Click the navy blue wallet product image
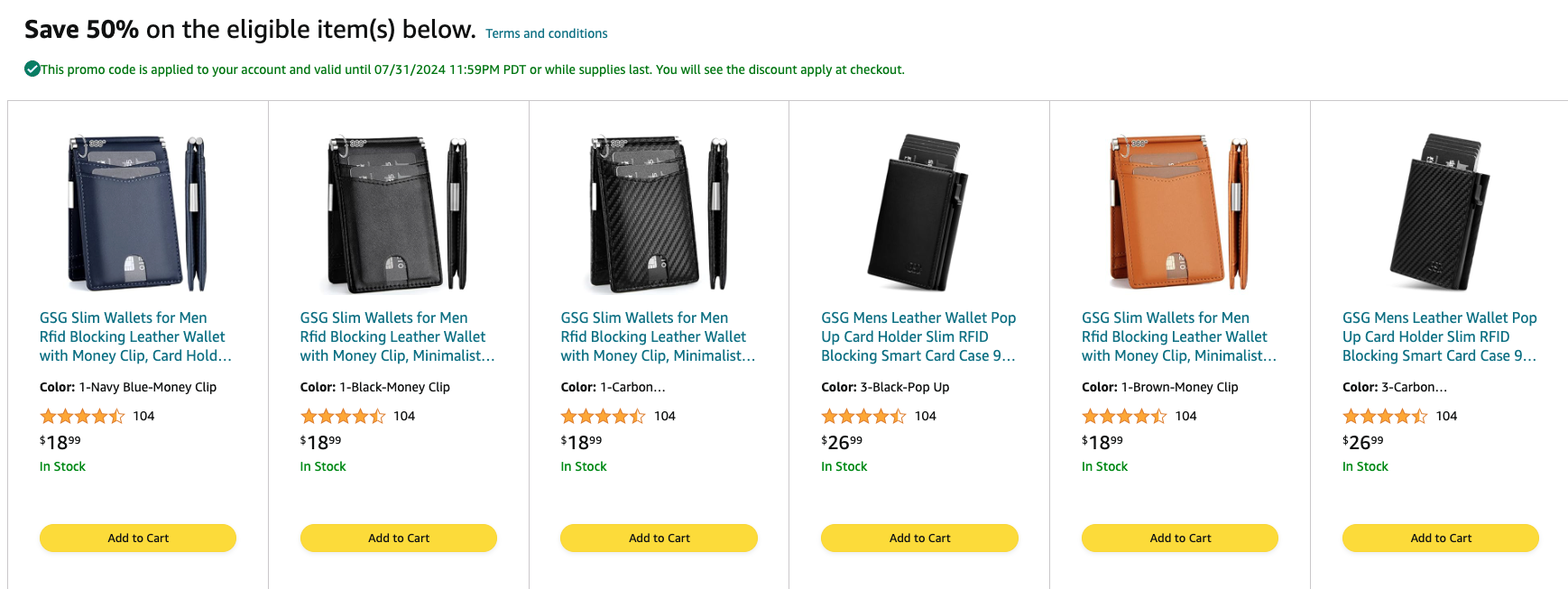Image resolution: width=1568 pixels, height=589 pixels. pyautogui.click(x=138, y=213)
